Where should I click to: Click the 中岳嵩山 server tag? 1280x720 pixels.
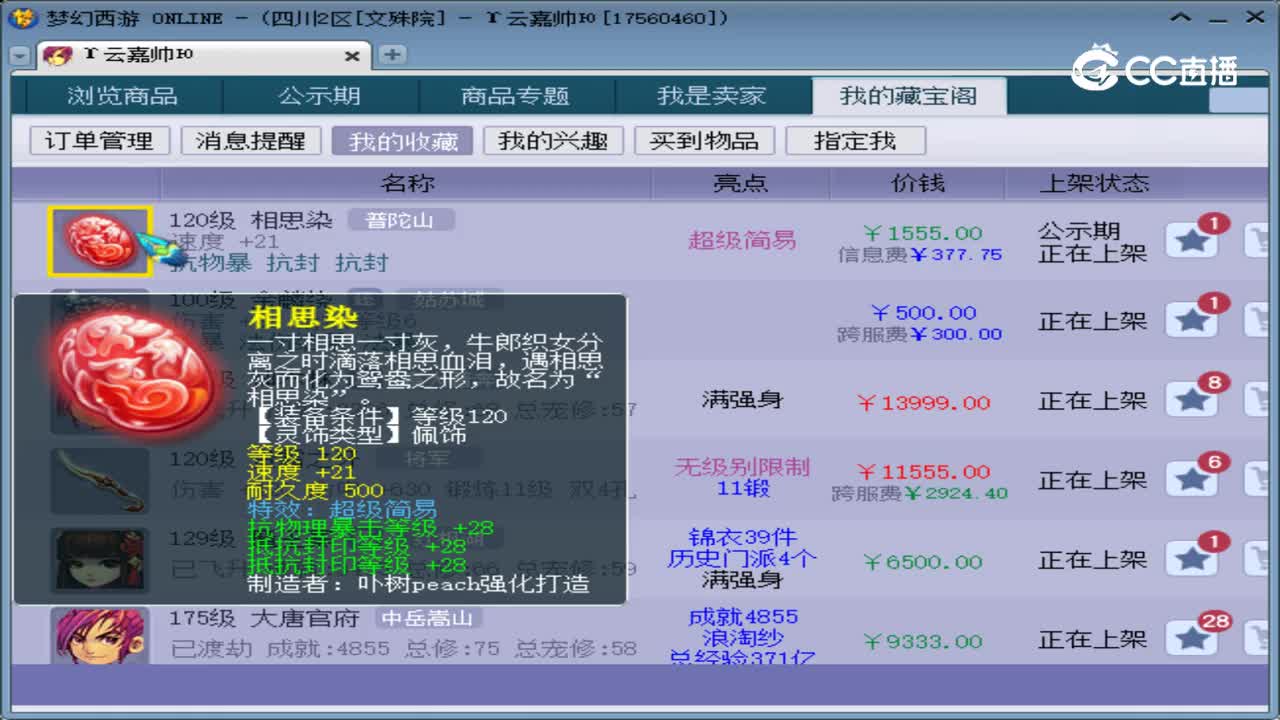(x=426, y=618)
